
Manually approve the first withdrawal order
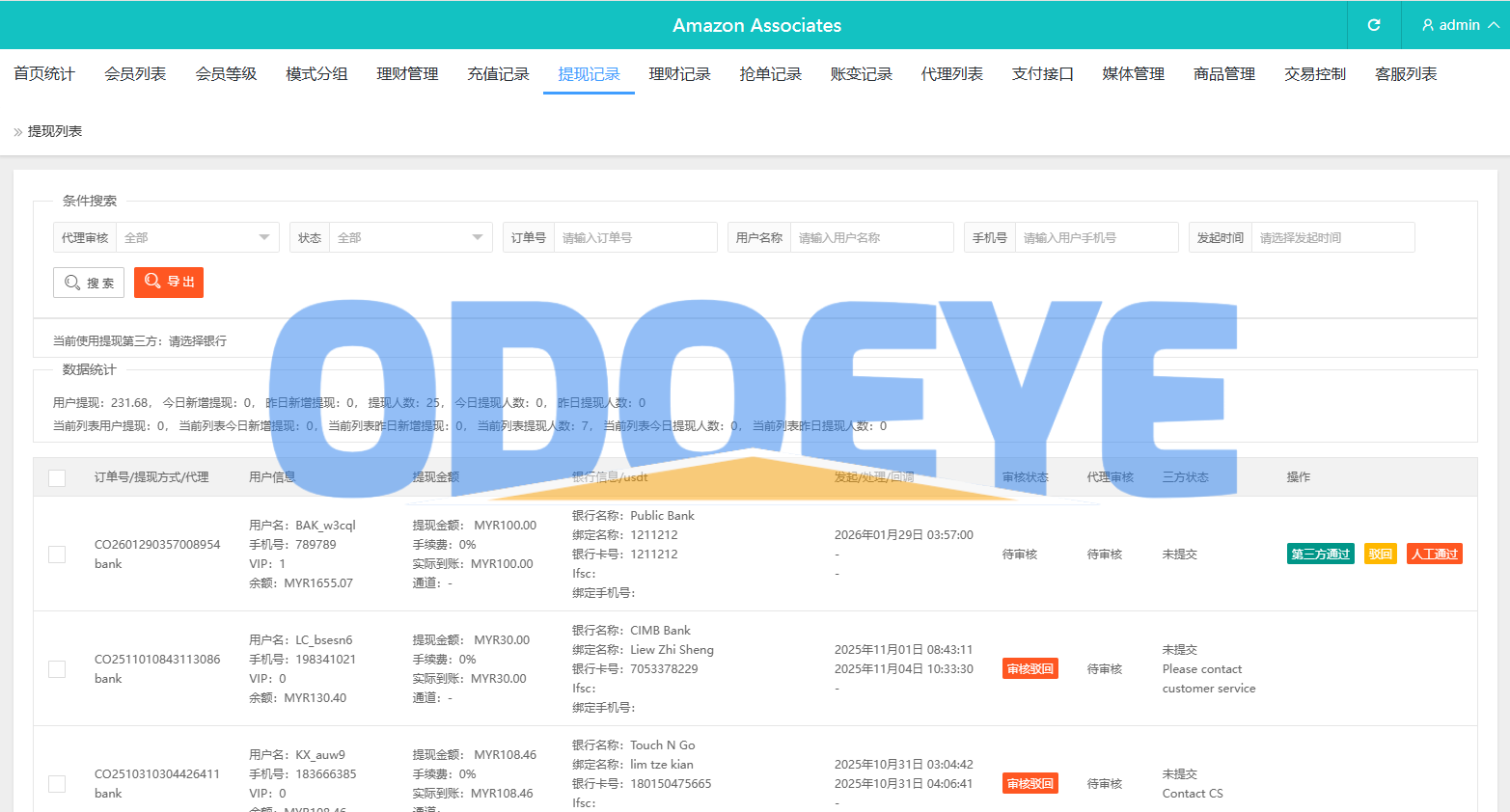pyautogui.click(x=1434, y=555)
